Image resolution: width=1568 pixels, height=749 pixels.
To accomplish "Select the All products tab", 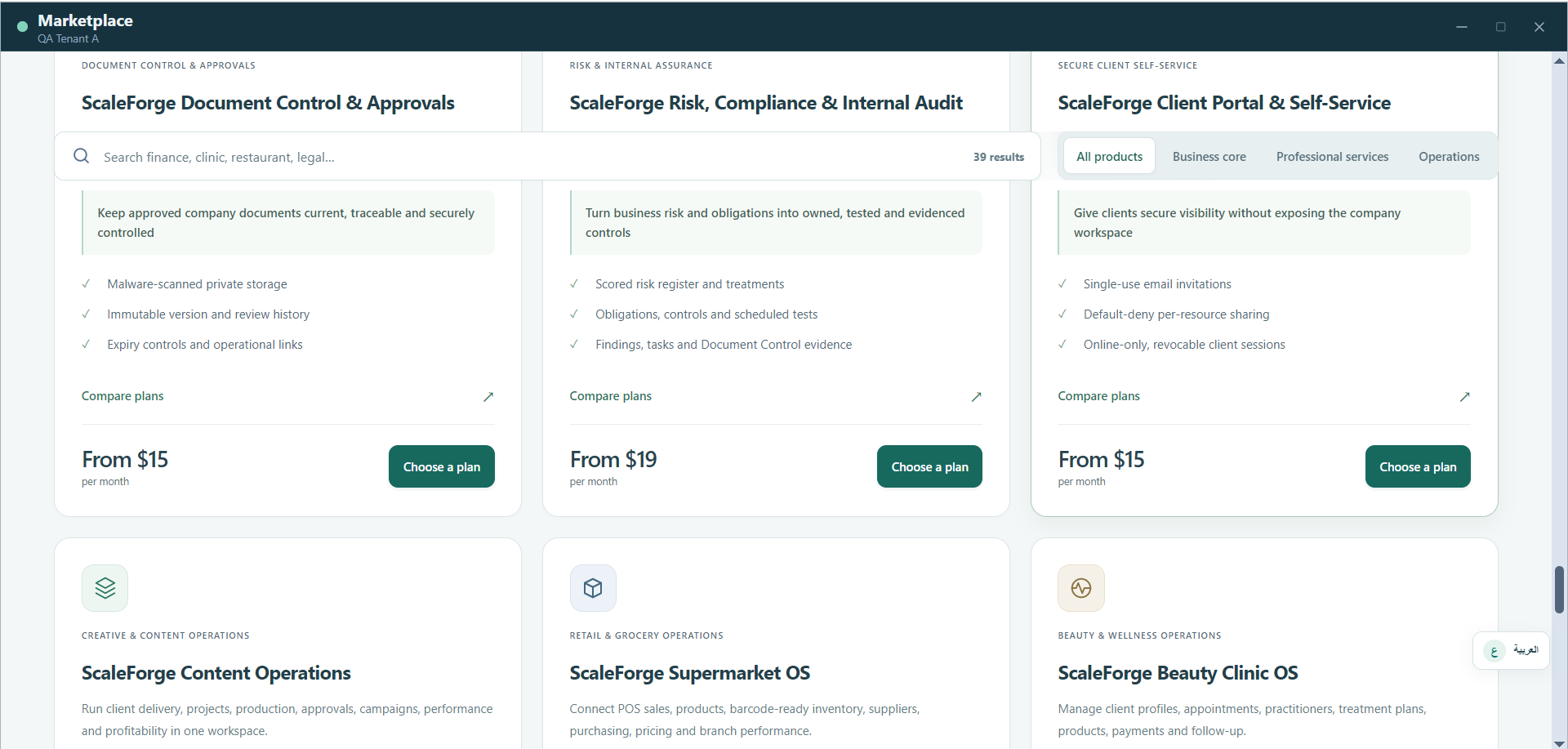I will (x=1109, y=156).
